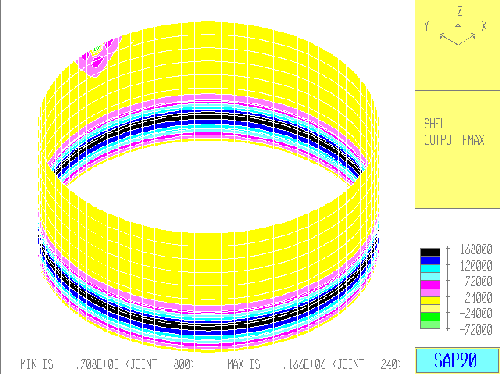This screenshot has width=500, height=376.
Task: Select the dark blue legend swatch
Action: 430,260
